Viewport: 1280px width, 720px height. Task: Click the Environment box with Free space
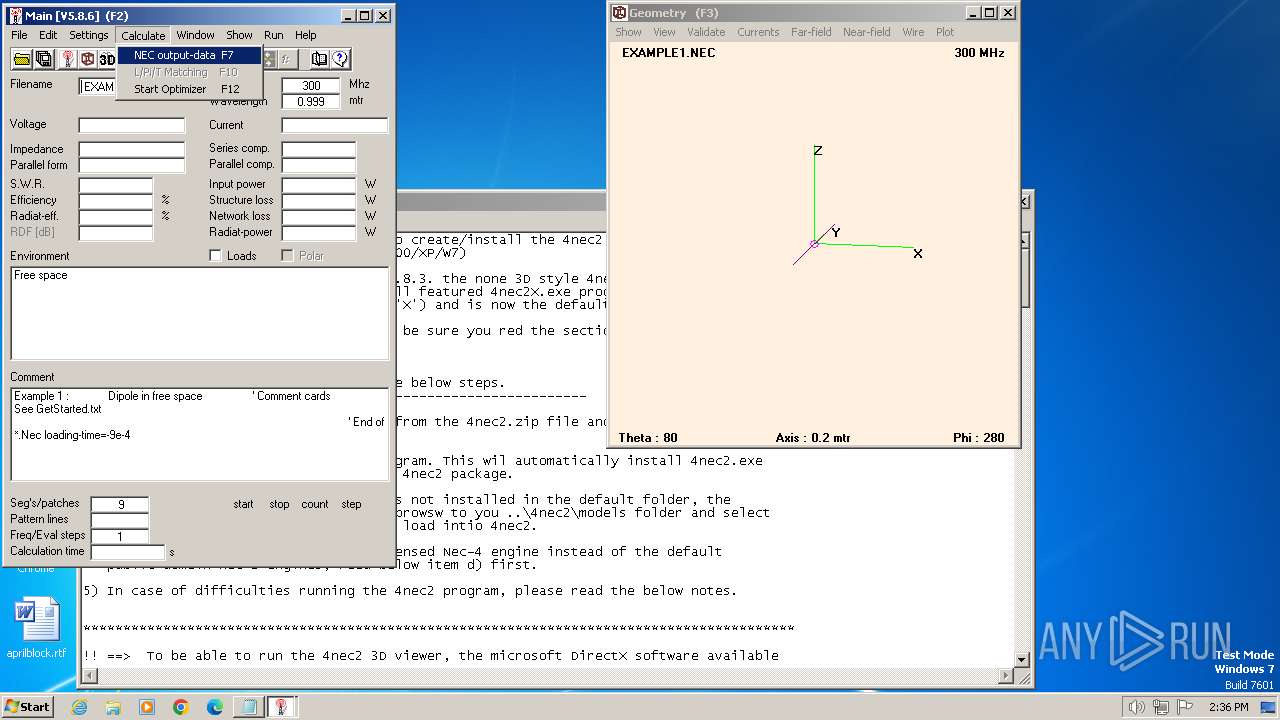click(200, 313)
